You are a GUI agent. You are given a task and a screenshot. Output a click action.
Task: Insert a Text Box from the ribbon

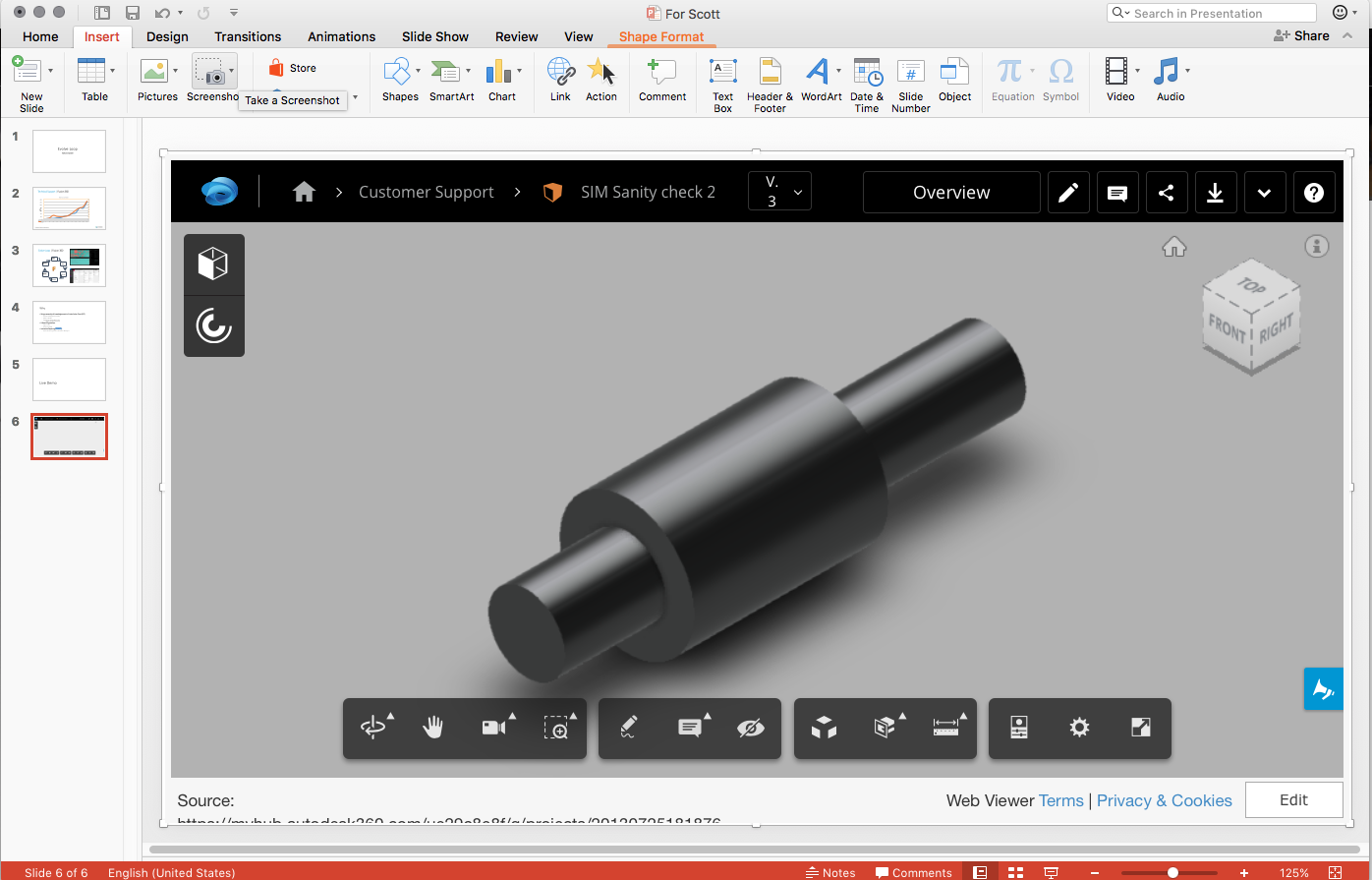pos(722,79)
